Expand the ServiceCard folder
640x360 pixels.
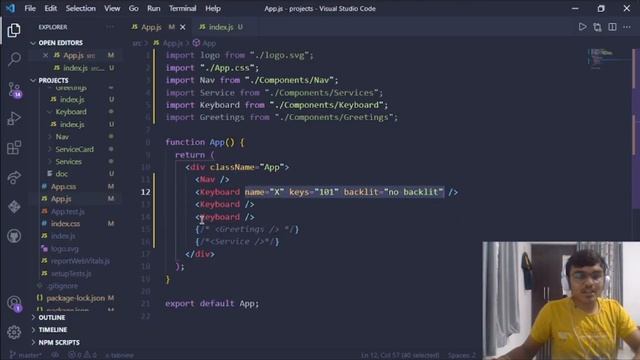[x=74, y=149]
